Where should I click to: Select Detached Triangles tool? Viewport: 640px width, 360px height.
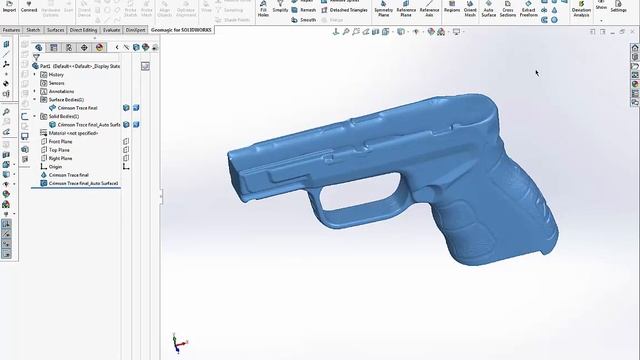(x=344, y=10)
